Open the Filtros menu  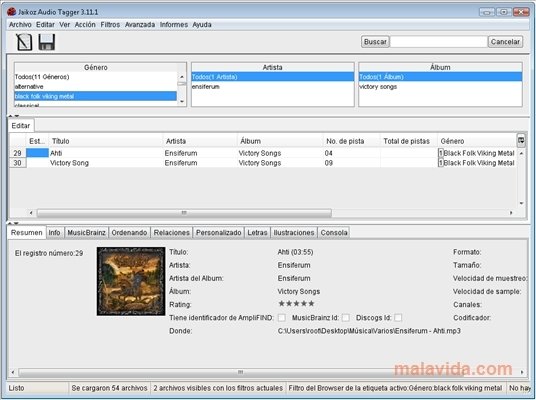click(110, 25)
